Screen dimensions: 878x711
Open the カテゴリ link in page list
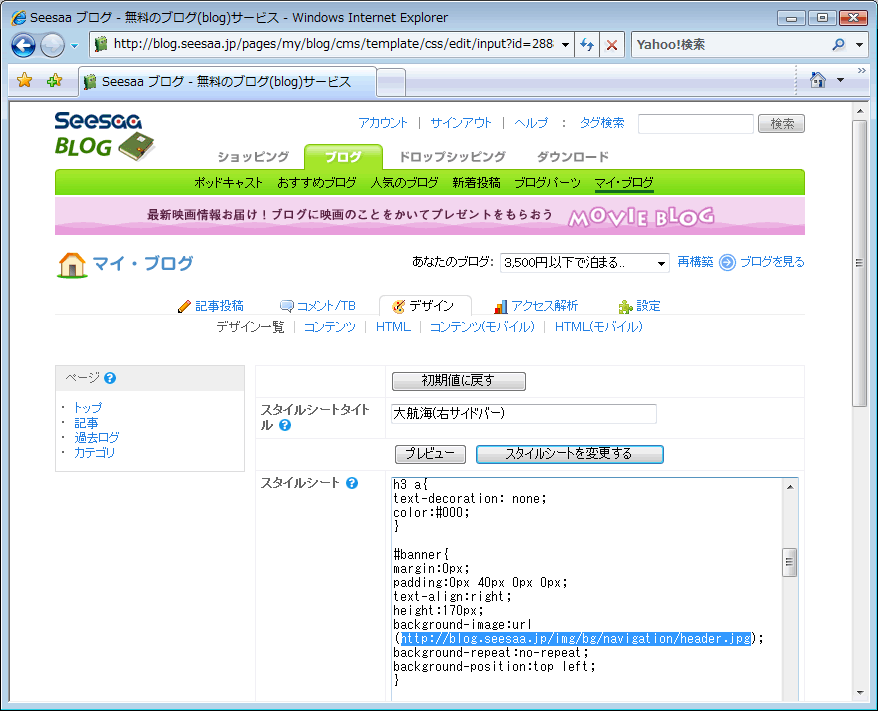click(95, 453)
